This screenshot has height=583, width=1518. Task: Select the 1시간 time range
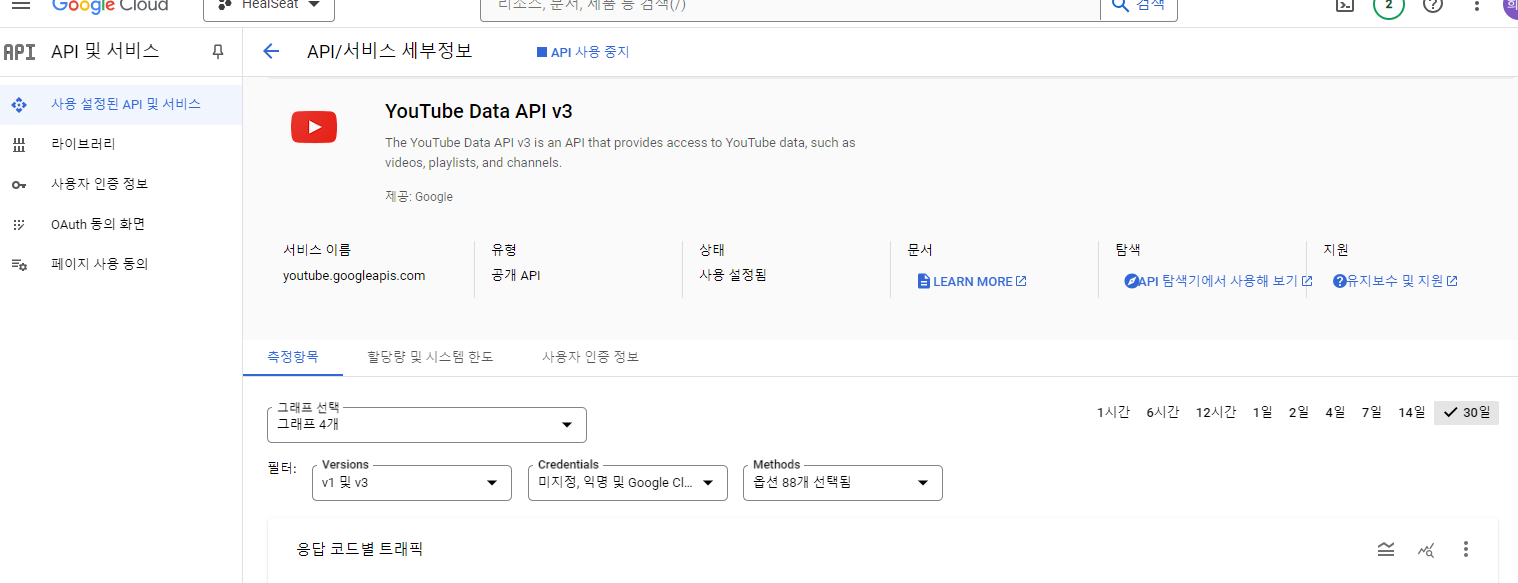[x=1113, y=412]
